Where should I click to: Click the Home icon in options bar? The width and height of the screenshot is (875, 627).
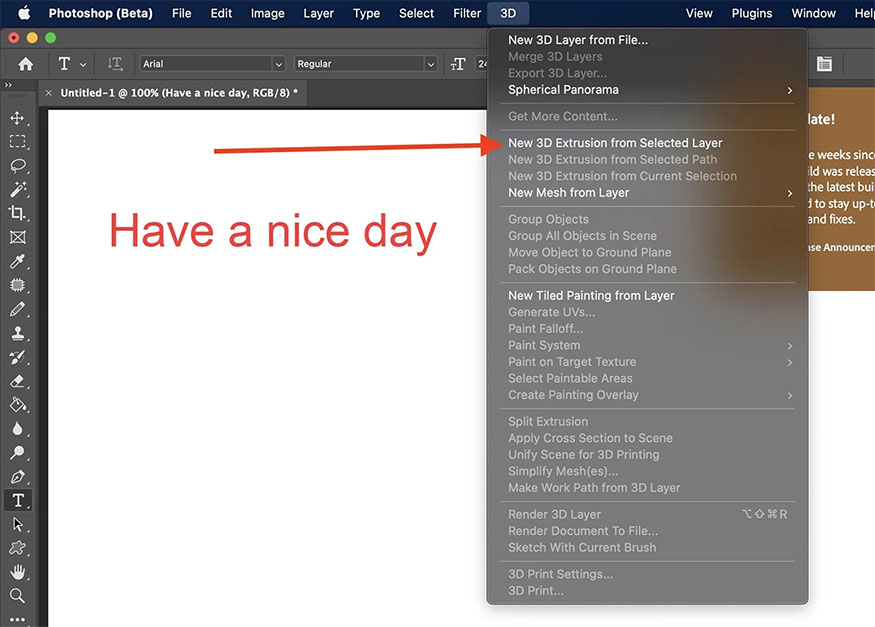(25, 64)
